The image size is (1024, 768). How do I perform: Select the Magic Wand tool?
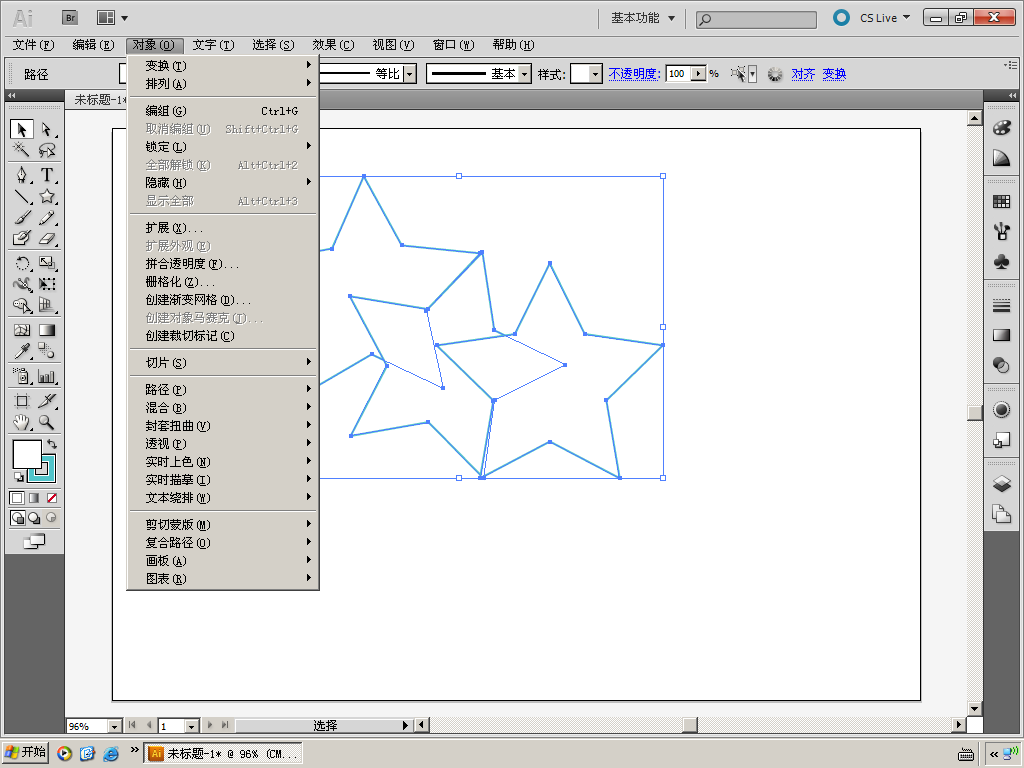[22, 151]
